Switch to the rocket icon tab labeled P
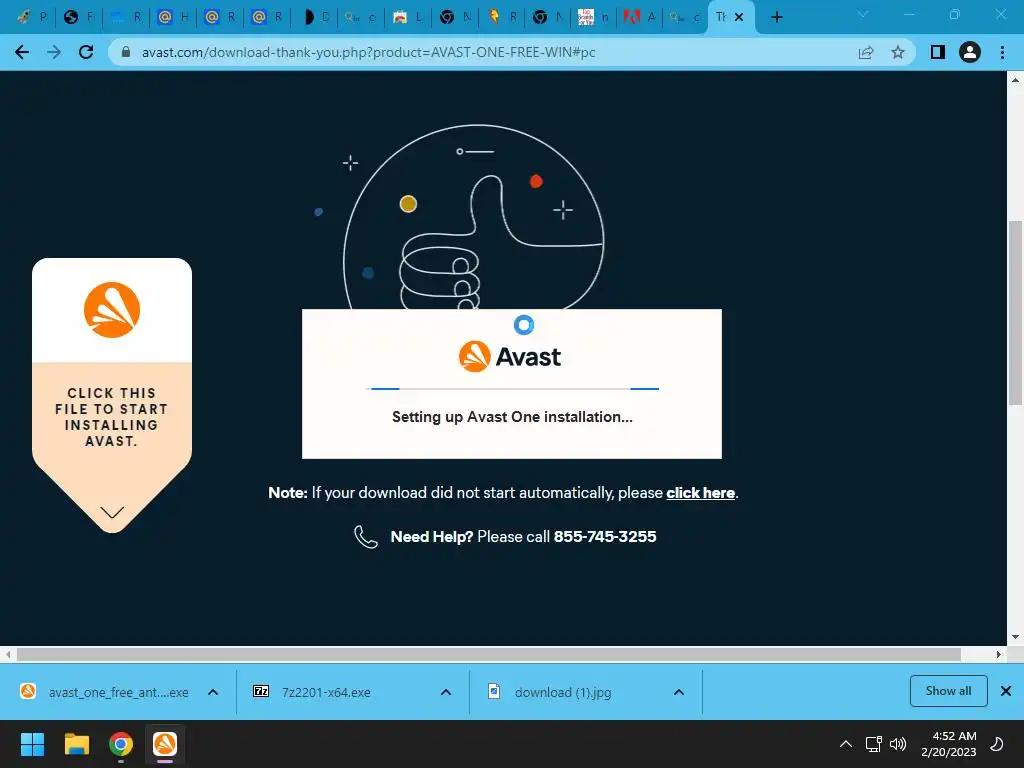Screen dimensions: 1024x768 coord(32,17)
